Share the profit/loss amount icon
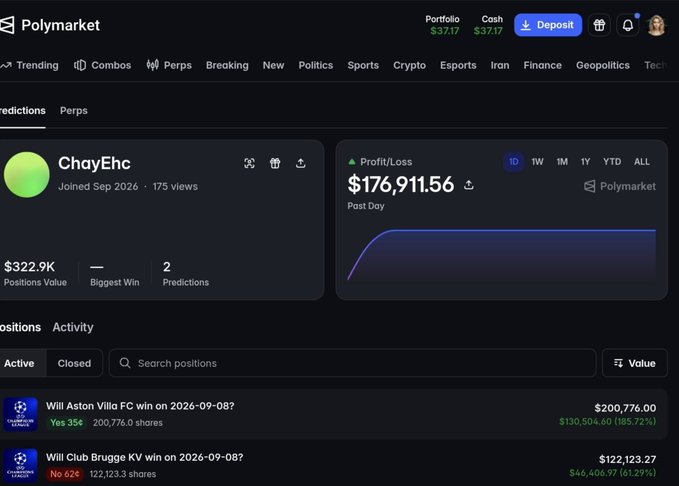Screen dimensions: 679x486 coord(469,185)
